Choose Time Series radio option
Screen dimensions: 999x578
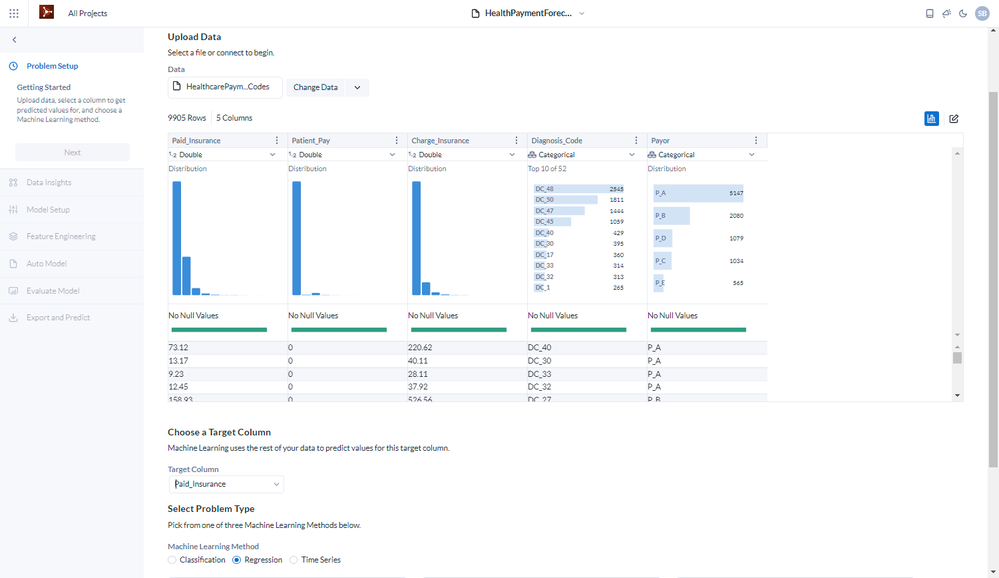coord(315,560)
